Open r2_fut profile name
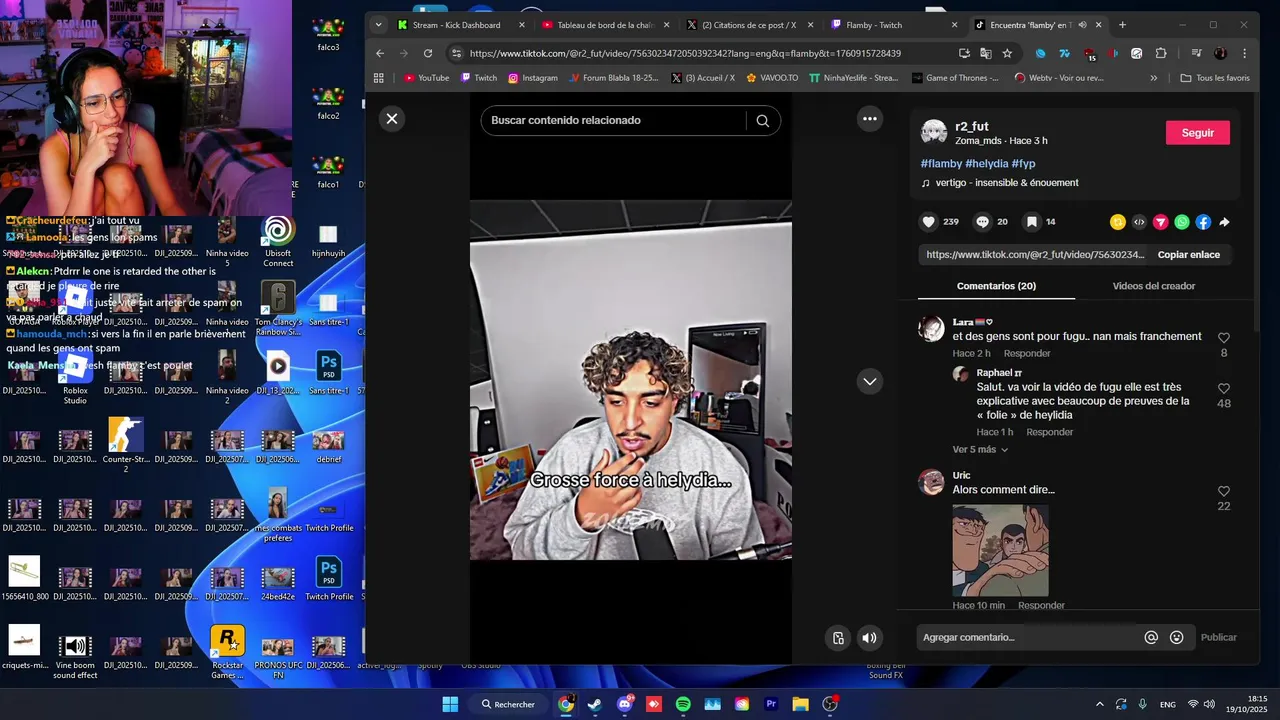The height and width of the screenshot is (720, 1280). click(x=972, y=126)
